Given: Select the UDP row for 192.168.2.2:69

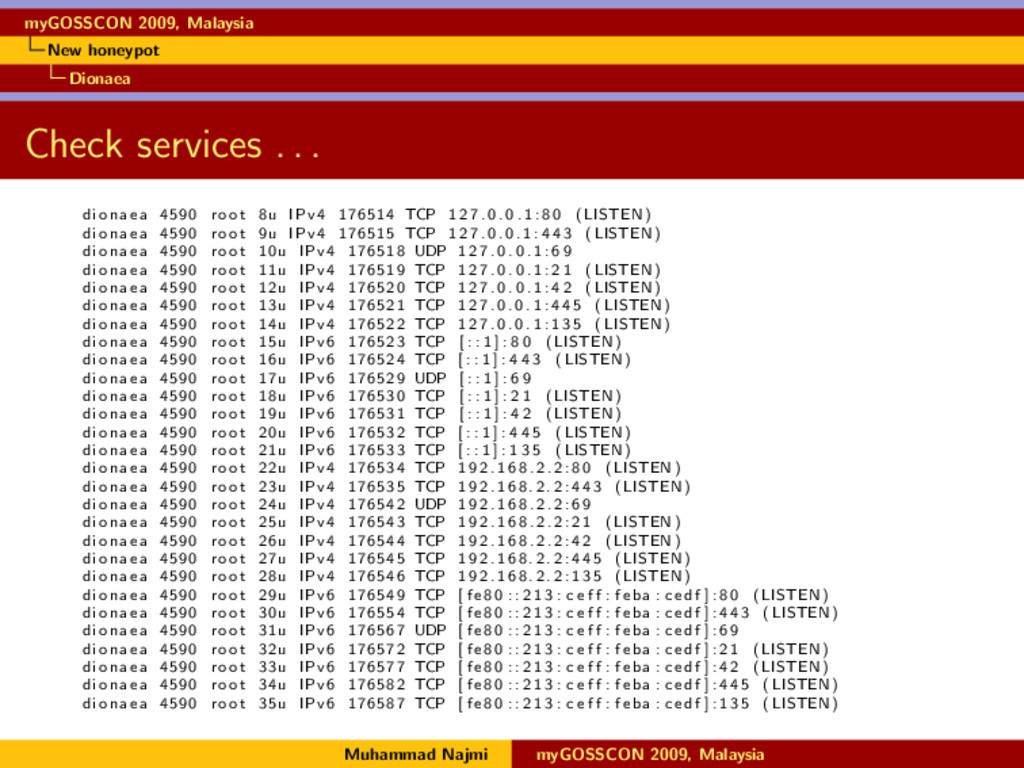Looking at the screenshot, I should point(337,504).
